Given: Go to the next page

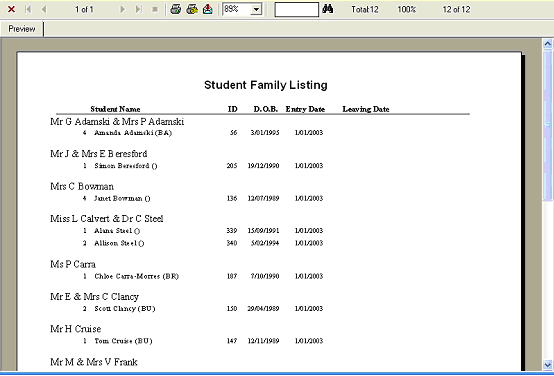Looking at the screenshot, I should coord(123,9).
